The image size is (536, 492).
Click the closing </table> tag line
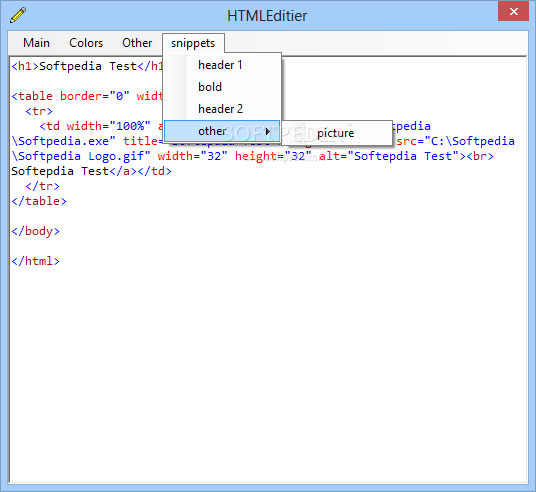click(39, 201)
